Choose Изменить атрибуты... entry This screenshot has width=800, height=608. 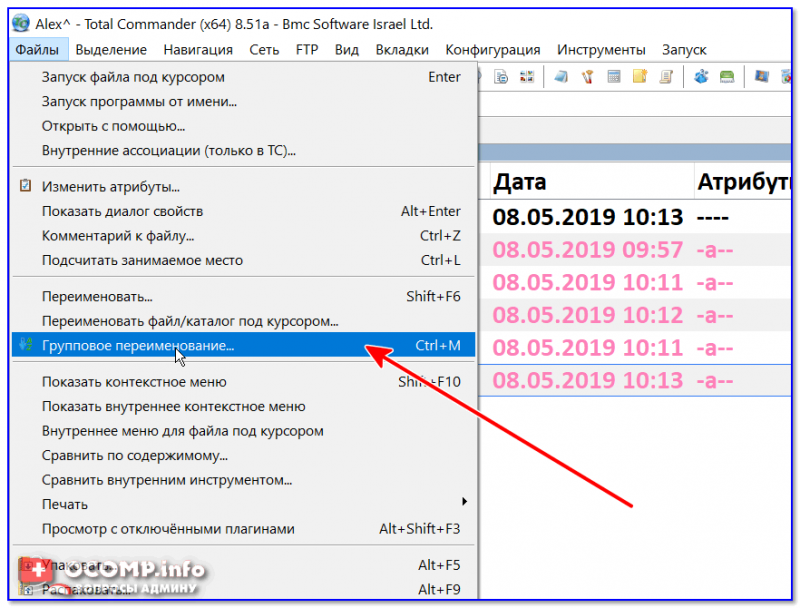(243, 187)
